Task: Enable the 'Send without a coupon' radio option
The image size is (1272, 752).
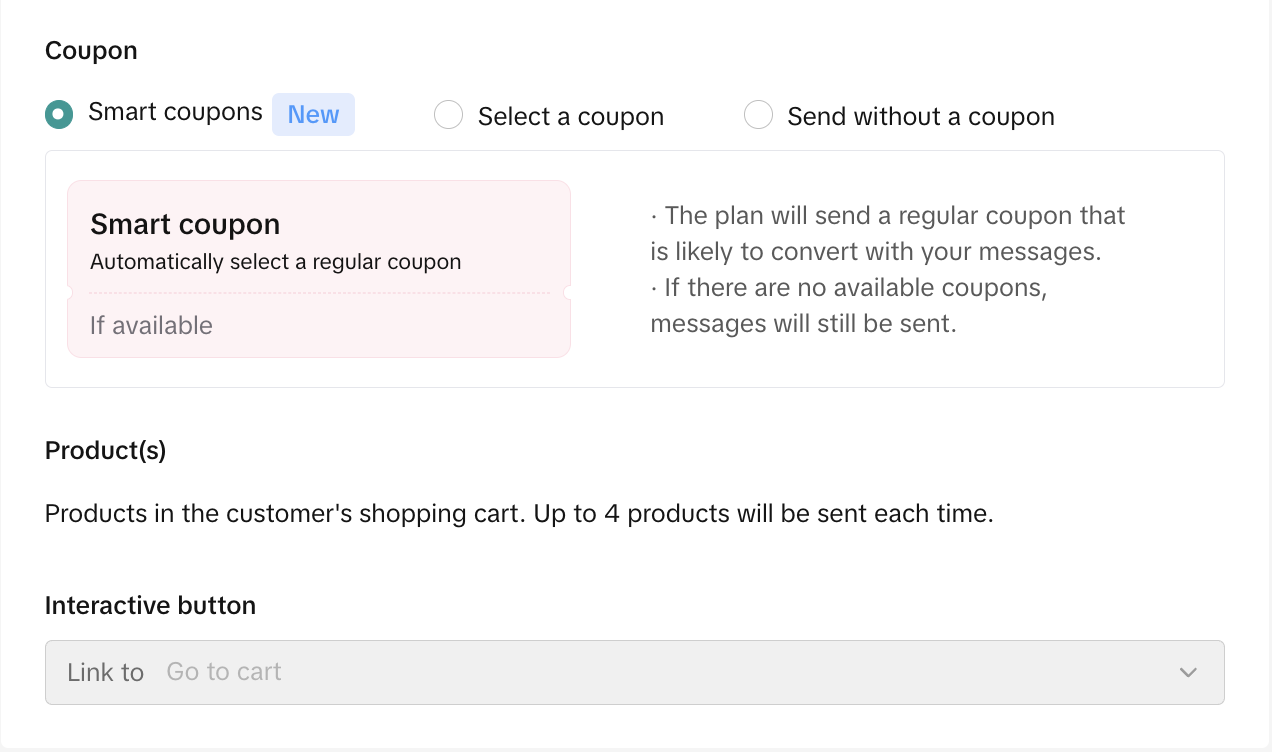Action: 758,116
